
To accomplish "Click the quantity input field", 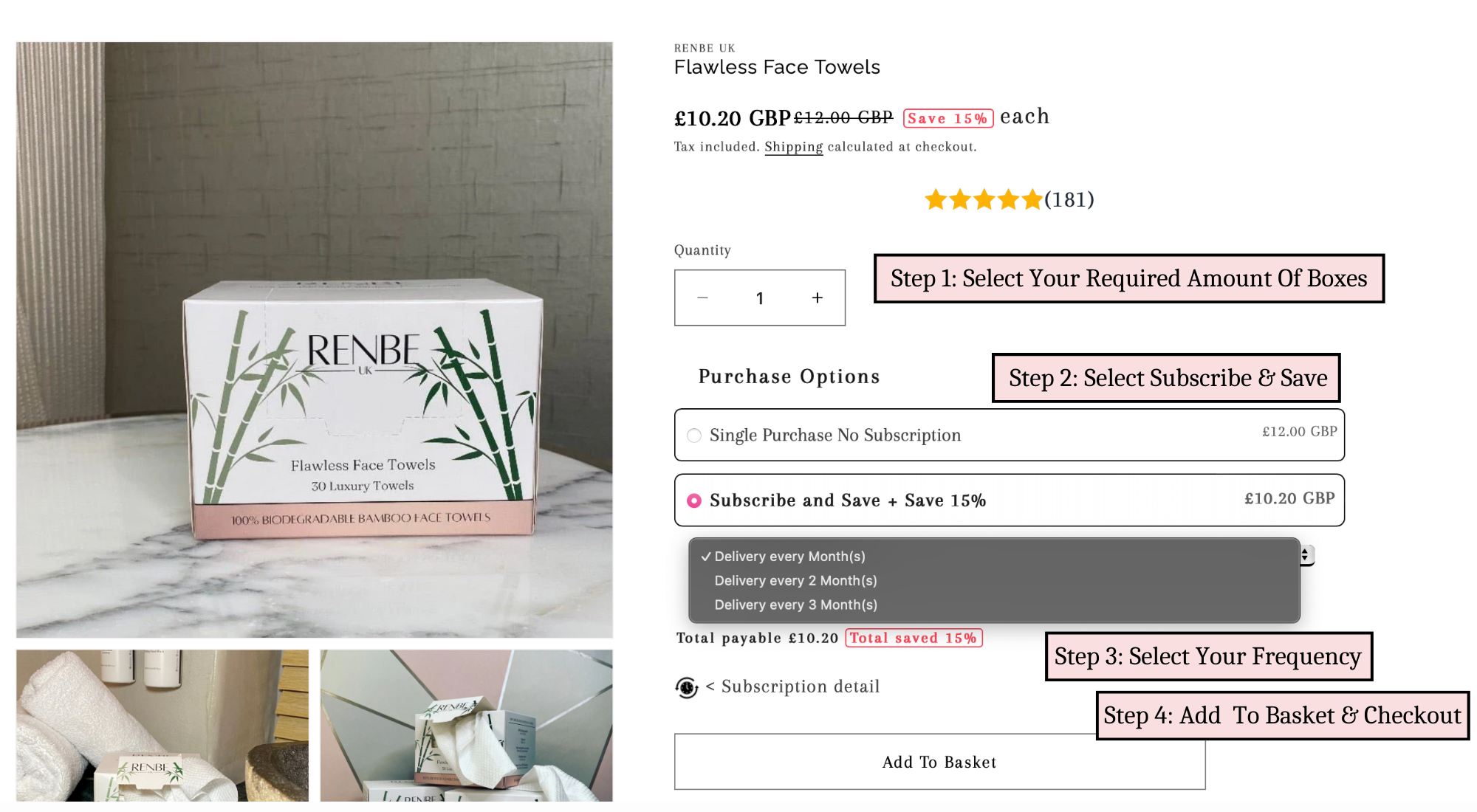I will pos(759,297).
